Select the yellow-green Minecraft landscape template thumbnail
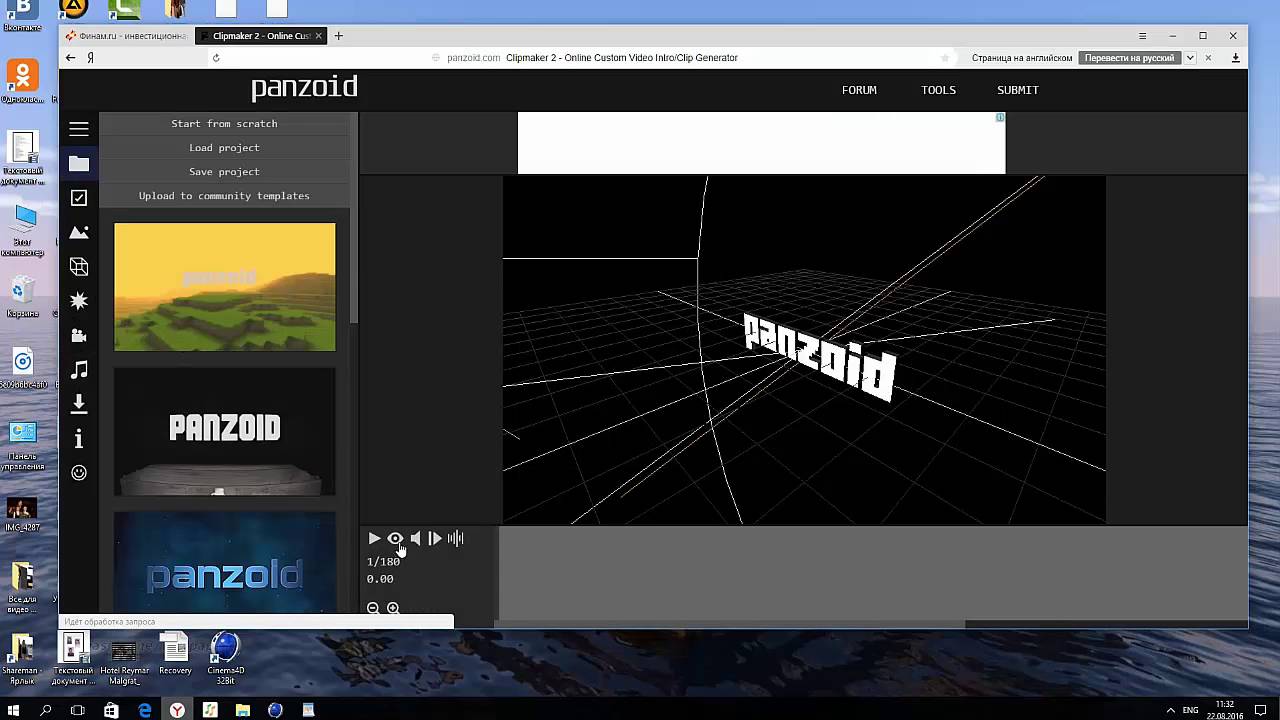Screen dimensions: 1280x720 coord(225,287)
